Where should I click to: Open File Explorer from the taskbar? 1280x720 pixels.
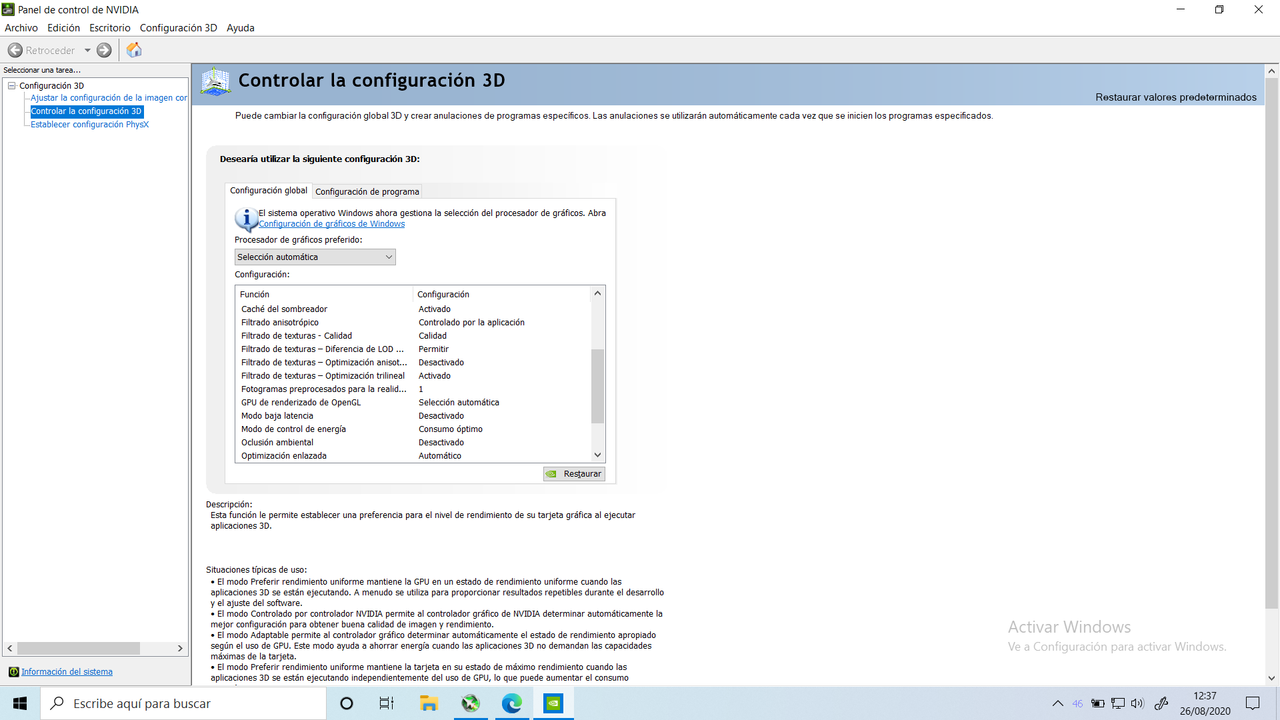pyautogui.click(x=429, y=703)
